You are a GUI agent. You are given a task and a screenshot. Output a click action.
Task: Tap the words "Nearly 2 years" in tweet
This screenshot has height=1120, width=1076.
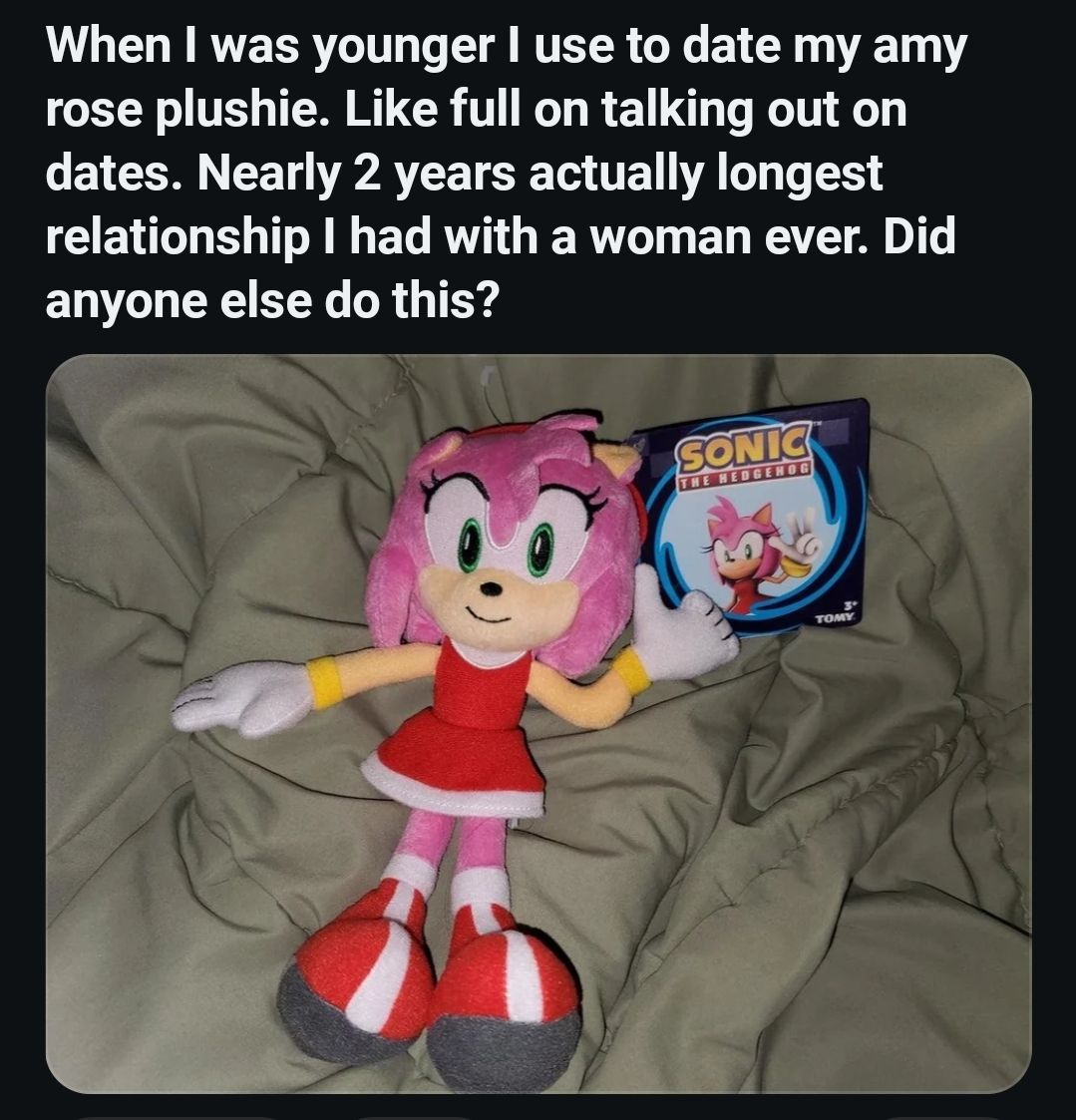click(356, 173)
